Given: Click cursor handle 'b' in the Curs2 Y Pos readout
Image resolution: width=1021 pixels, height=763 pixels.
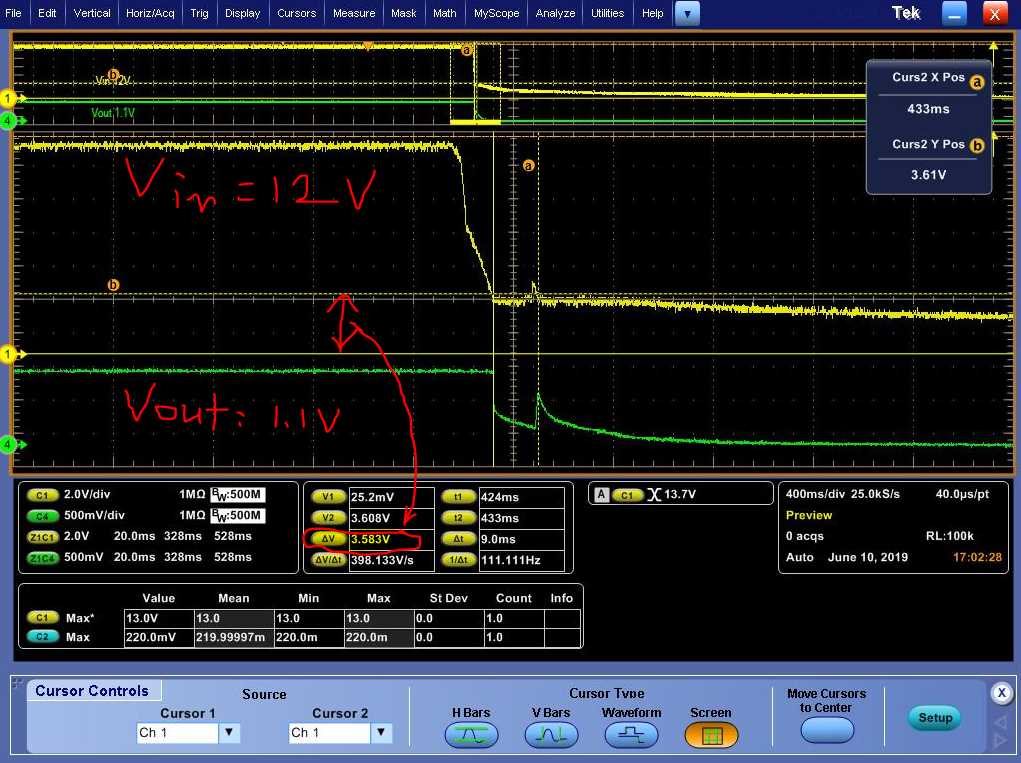Looking at the screenshot, I should (x=977, y=146).
